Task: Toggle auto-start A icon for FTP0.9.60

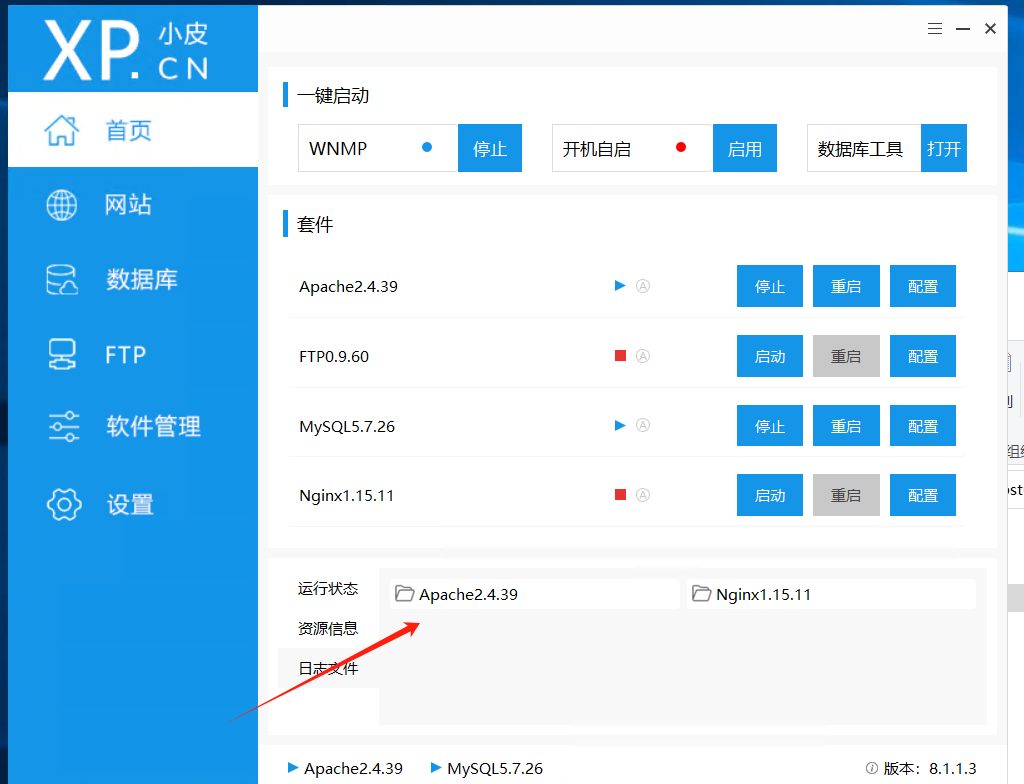Action: pyautogui.click(x=643, y=355)
